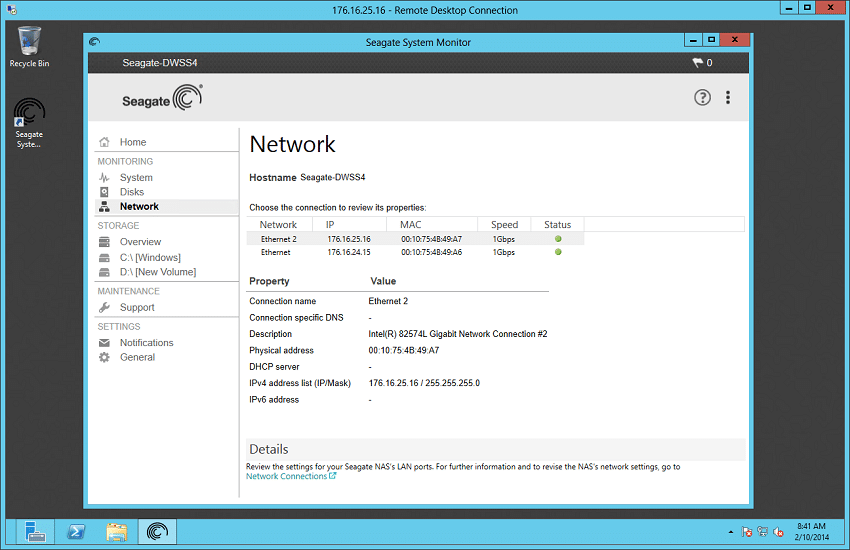This screenshot has height=550, width=850.
Task: Click the Physical address value
Action: [403, 351]
